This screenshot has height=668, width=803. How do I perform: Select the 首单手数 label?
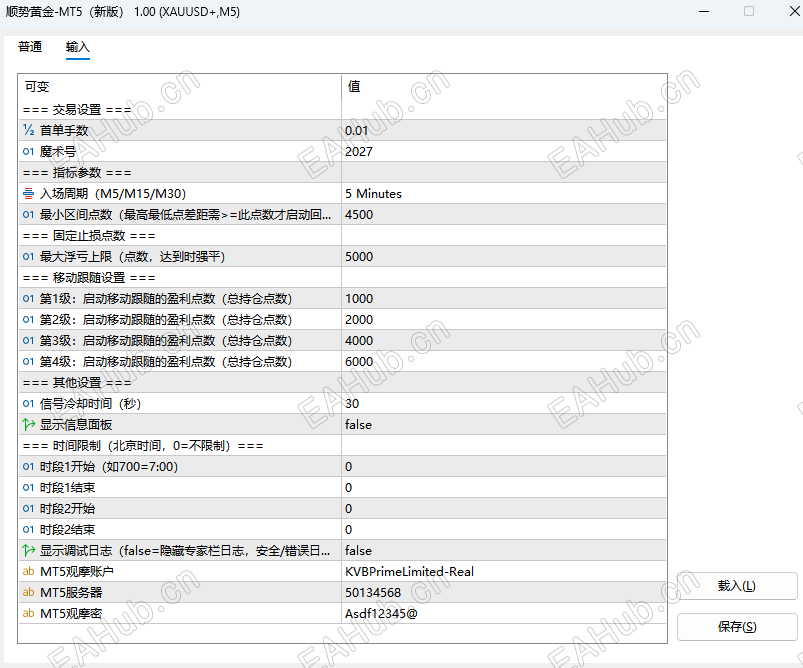click(64, 131)
